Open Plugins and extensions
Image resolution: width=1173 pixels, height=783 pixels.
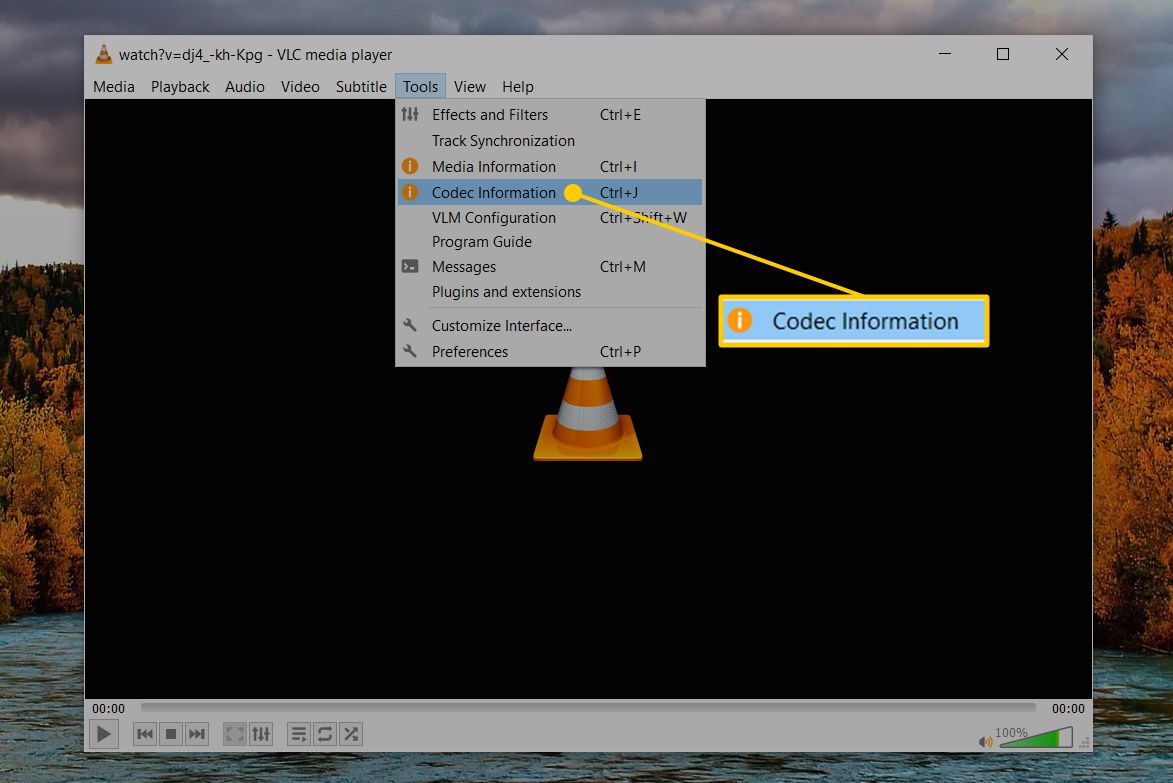(x=550, y=292)
